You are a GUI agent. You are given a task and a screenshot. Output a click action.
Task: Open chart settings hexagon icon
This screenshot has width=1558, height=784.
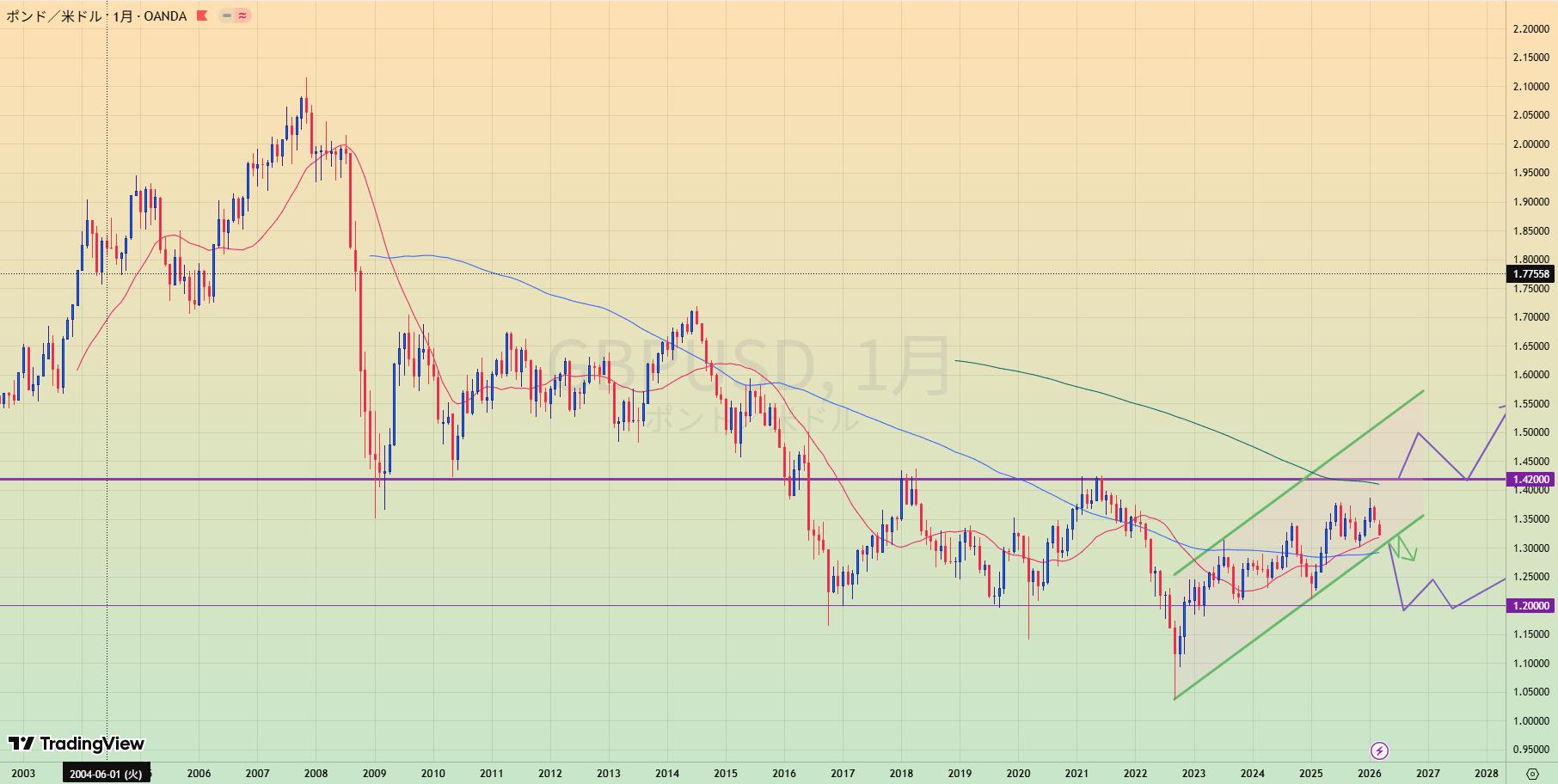coord(1531,774)
